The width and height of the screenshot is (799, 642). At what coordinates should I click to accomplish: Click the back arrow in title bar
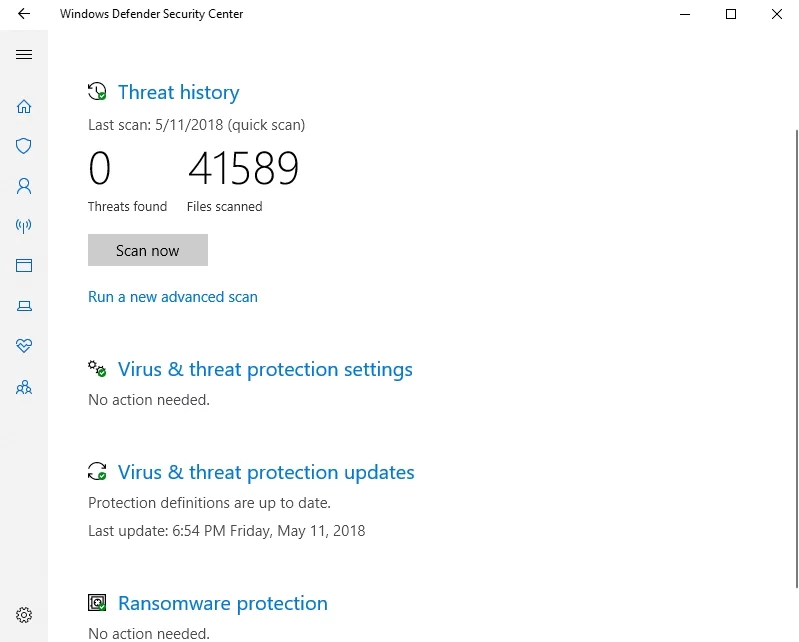pos(24,14)
